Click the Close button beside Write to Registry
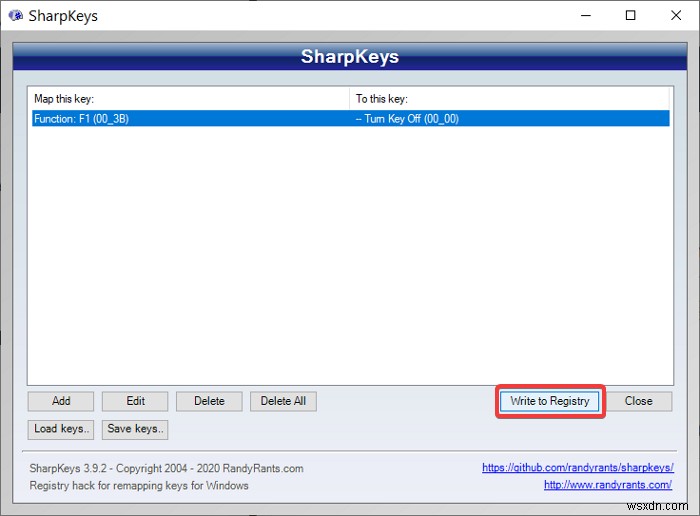The image size is (700, 516). (638, 401)
